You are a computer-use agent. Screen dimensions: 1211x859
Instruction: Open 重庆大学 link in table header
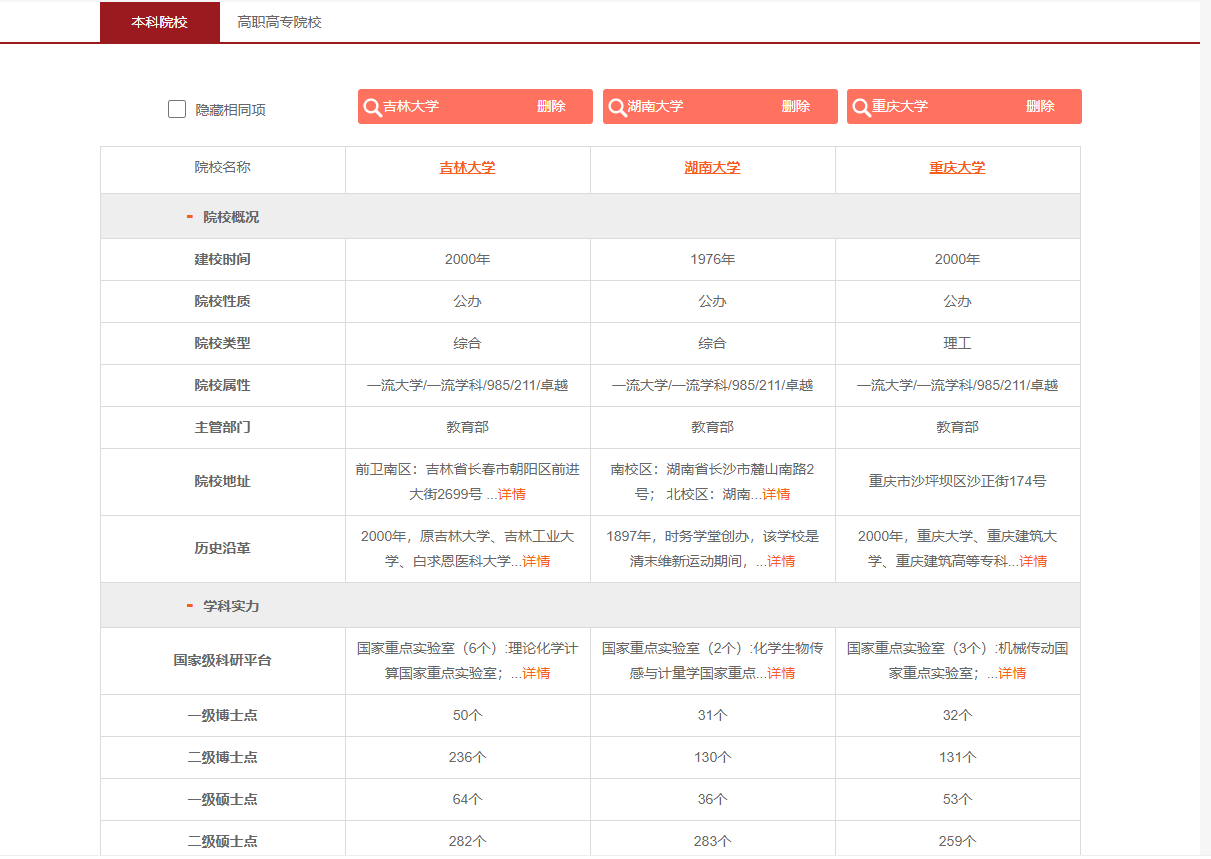[957, 167]
